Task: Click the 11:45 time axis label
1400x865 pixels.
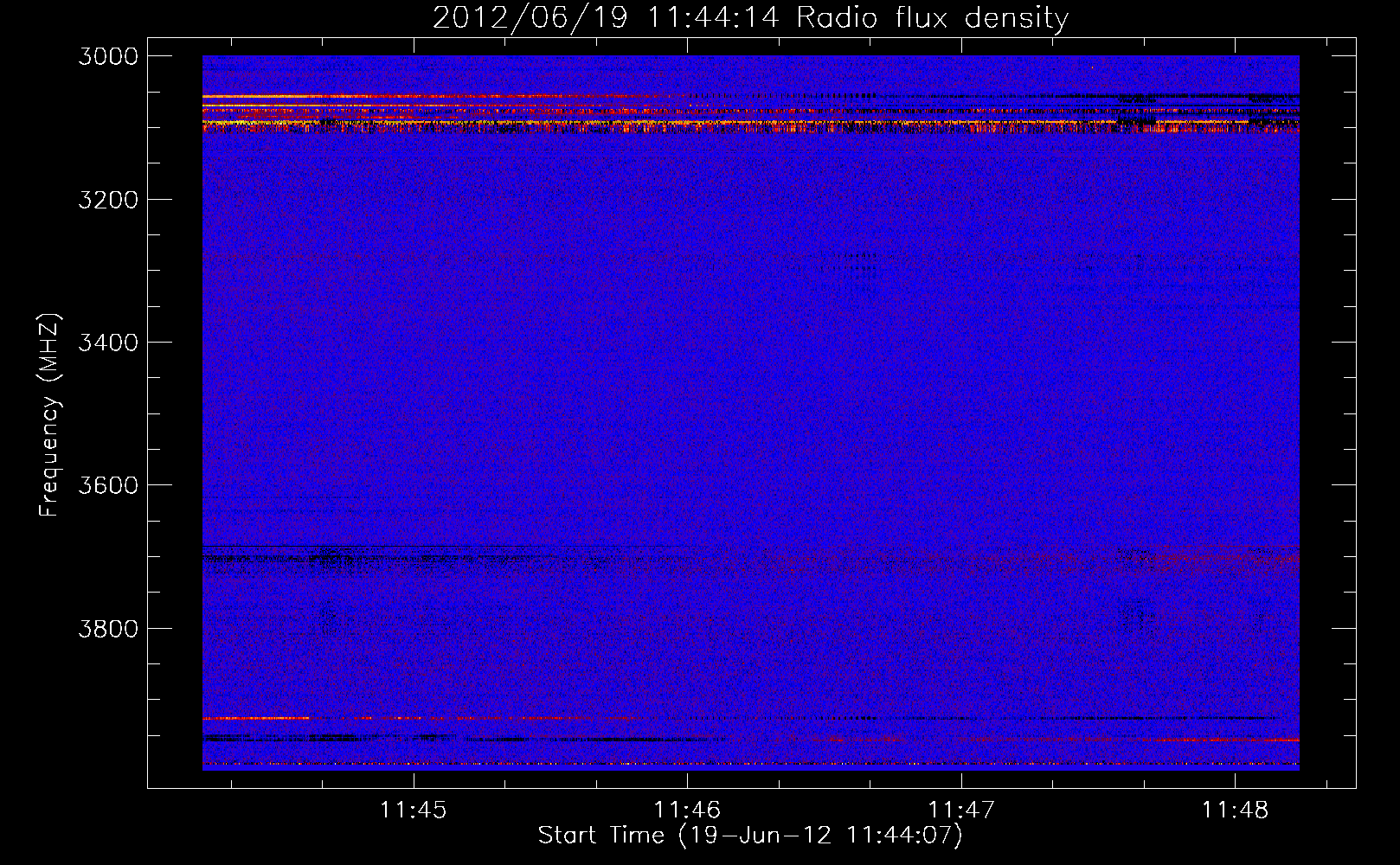Action: coord(414,810)
